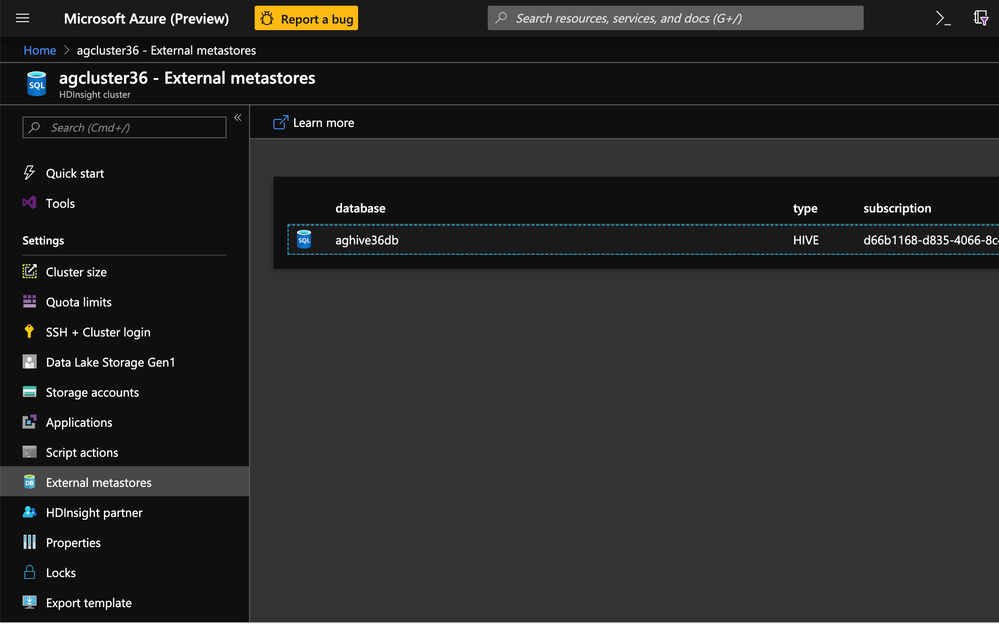This screenshot has width=999, height=626.
Task: Click the bug icon in Report a bug
Action: click(267, 18)
